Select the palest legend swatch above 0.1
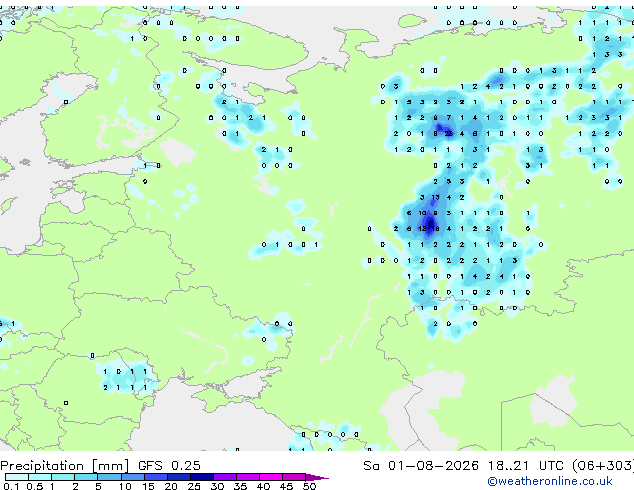This screenshot has width=634, height=490. 17,477
